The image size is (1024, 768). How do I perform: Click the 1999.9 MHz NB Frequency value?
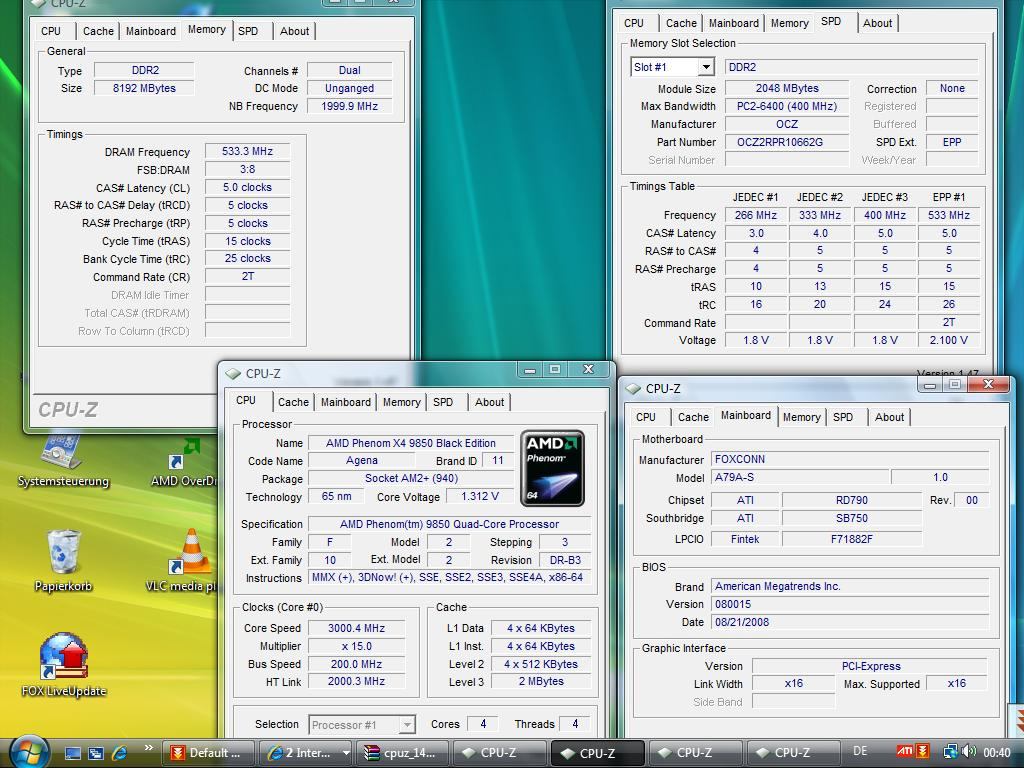pyautogui.click(x=349, y=106)
